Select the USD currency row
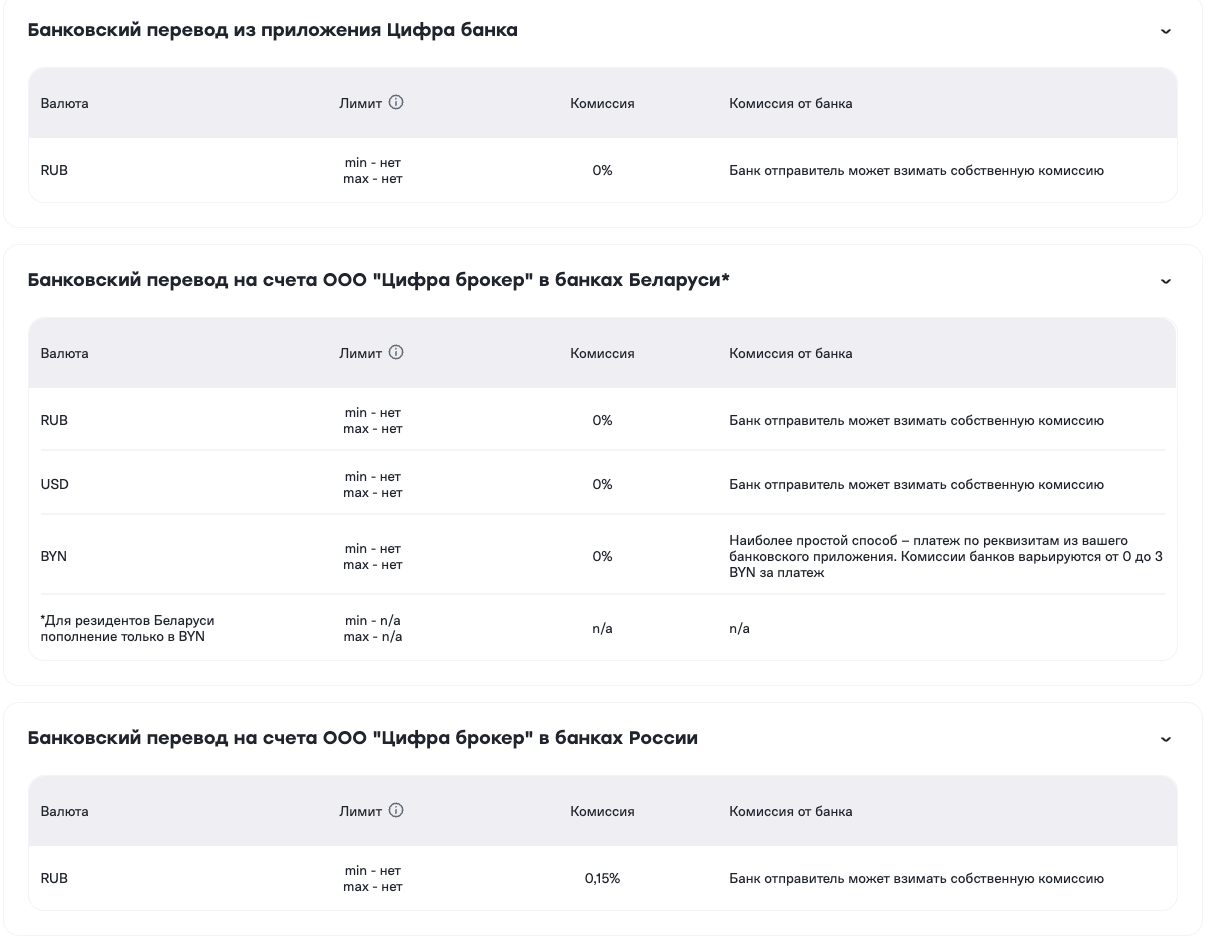The image size is (1216, 938). click(54, 485)
